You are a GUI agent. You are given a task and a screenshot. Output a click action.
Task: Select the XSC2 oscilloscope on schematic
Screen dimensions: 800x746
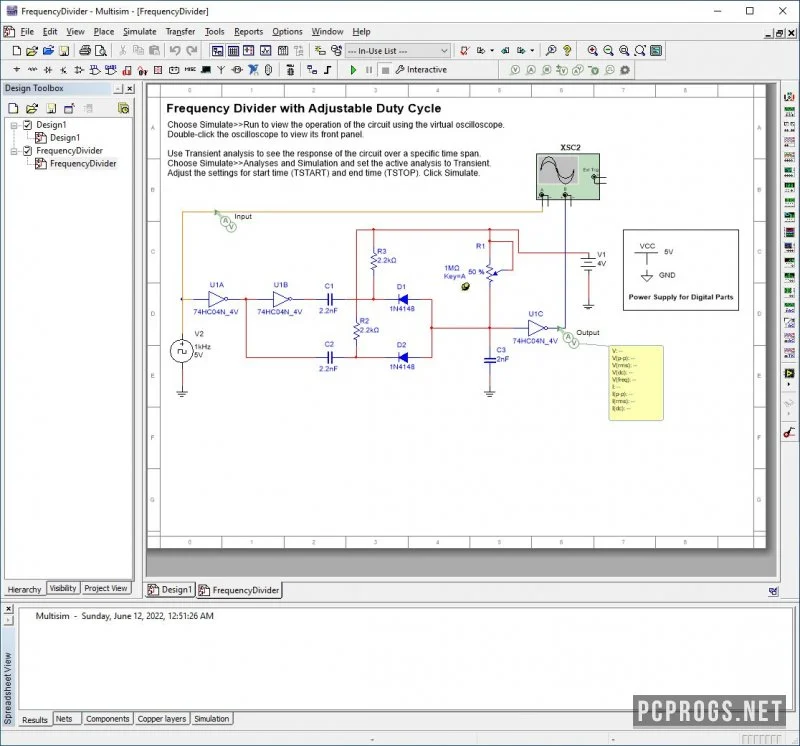[x=568, y=176]
